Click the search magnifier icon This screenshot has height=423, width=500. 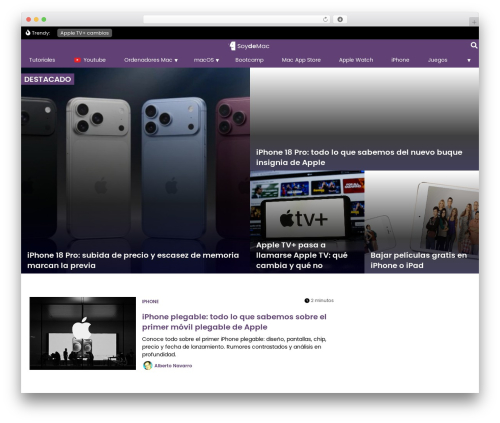pos(474,45)
